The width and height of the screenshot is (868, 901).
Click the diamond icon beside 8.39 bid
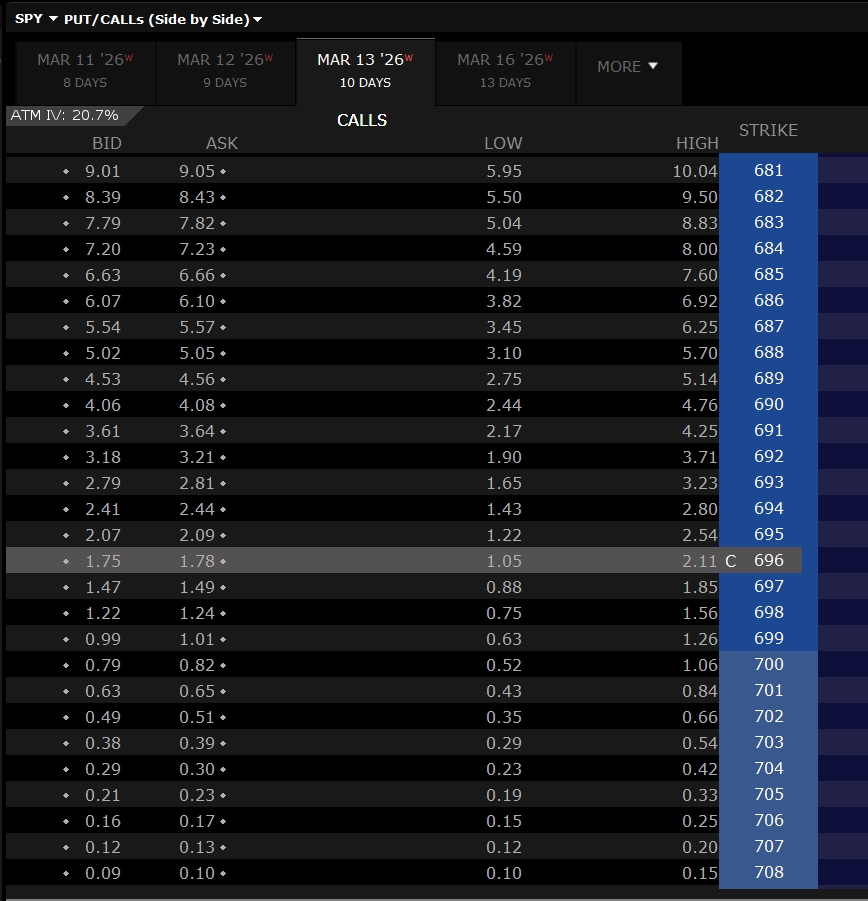pyautogui.click(x=66, y=198)
